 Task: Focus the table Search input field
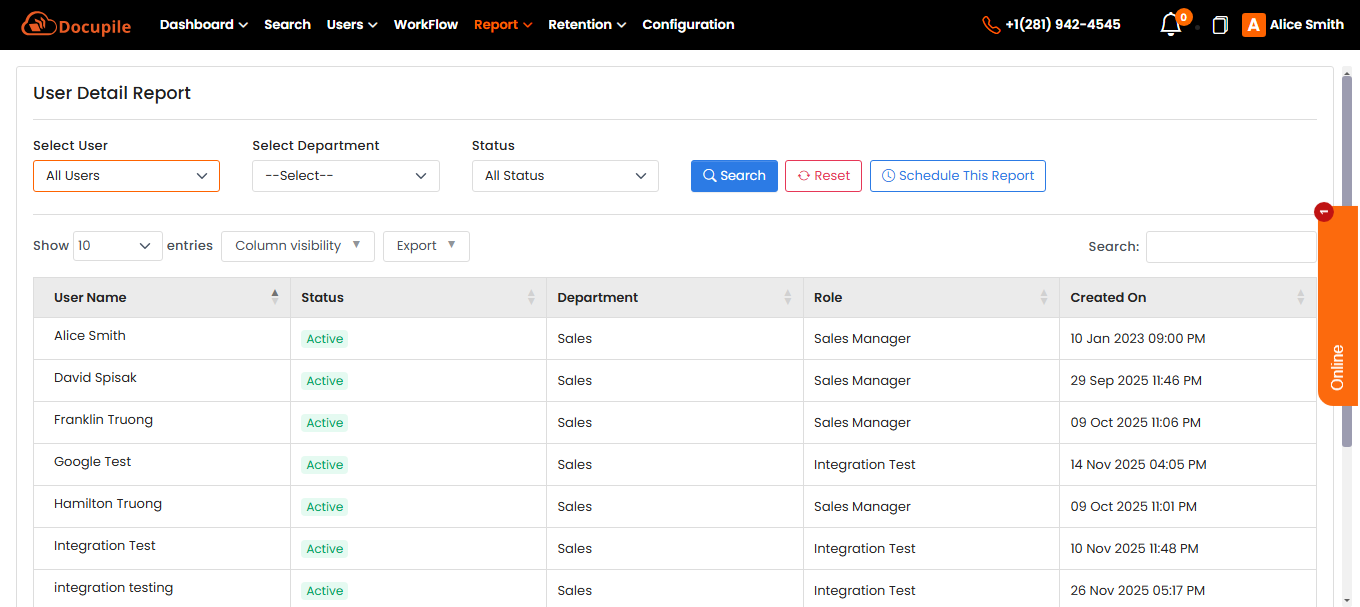(1230, 247)
